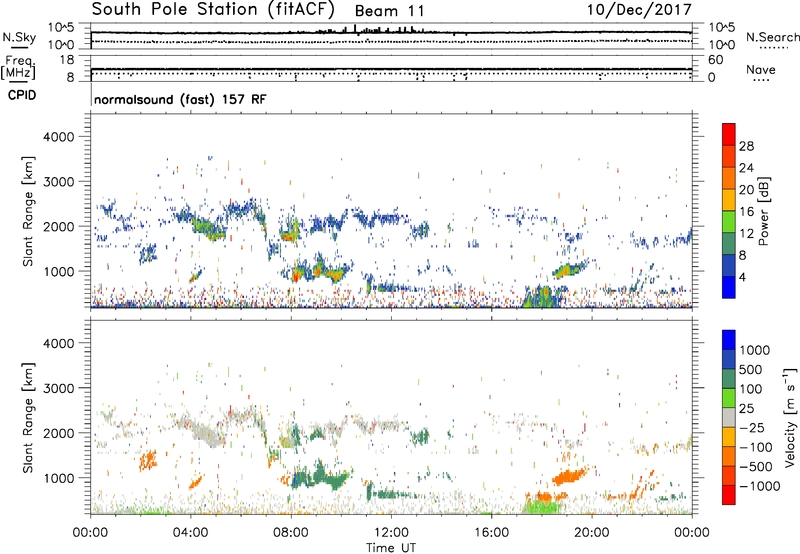The image size is (800, 554).
Task: Click the '16:00' time axis tick label
Action: [x=491, y=533]
